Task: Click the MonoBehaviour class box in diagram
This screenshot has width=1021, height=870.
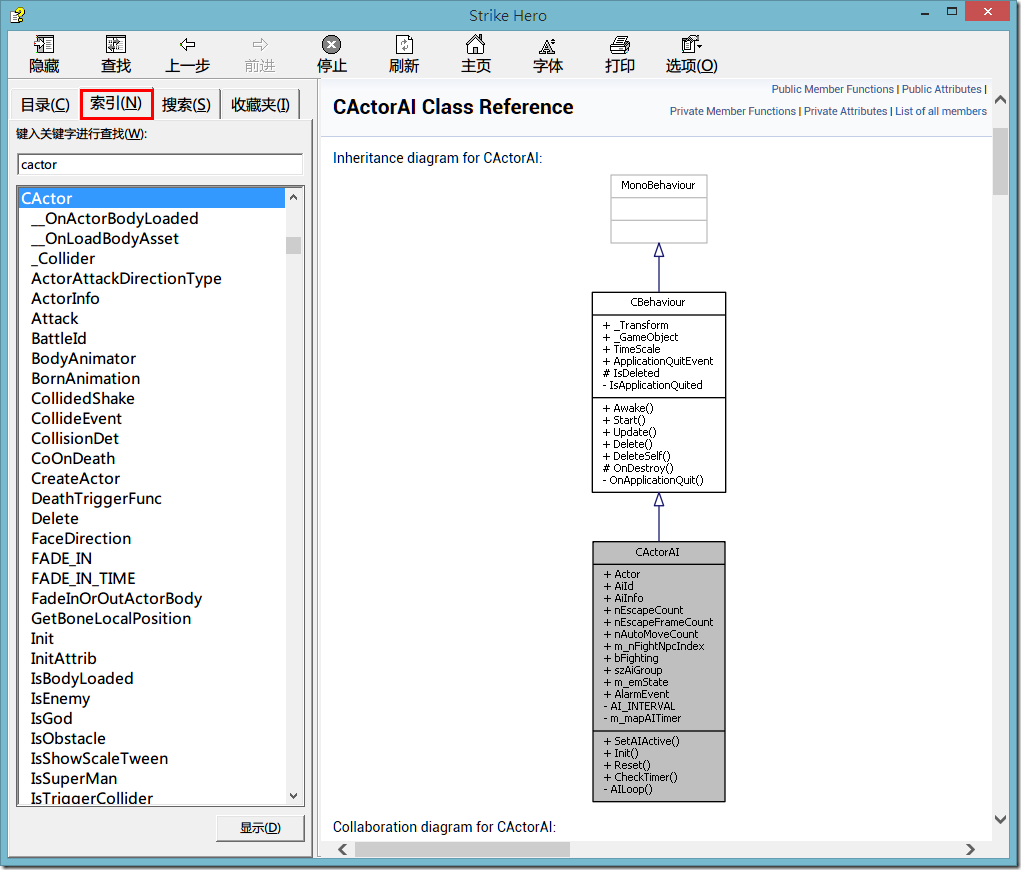Action: coord(658,208)
